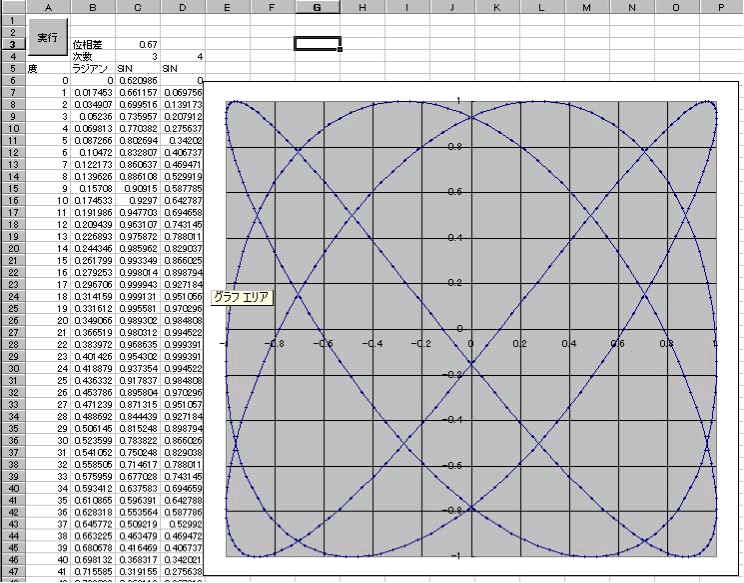
Task: Click the SIN header in column D
Action: click(182, 68)
